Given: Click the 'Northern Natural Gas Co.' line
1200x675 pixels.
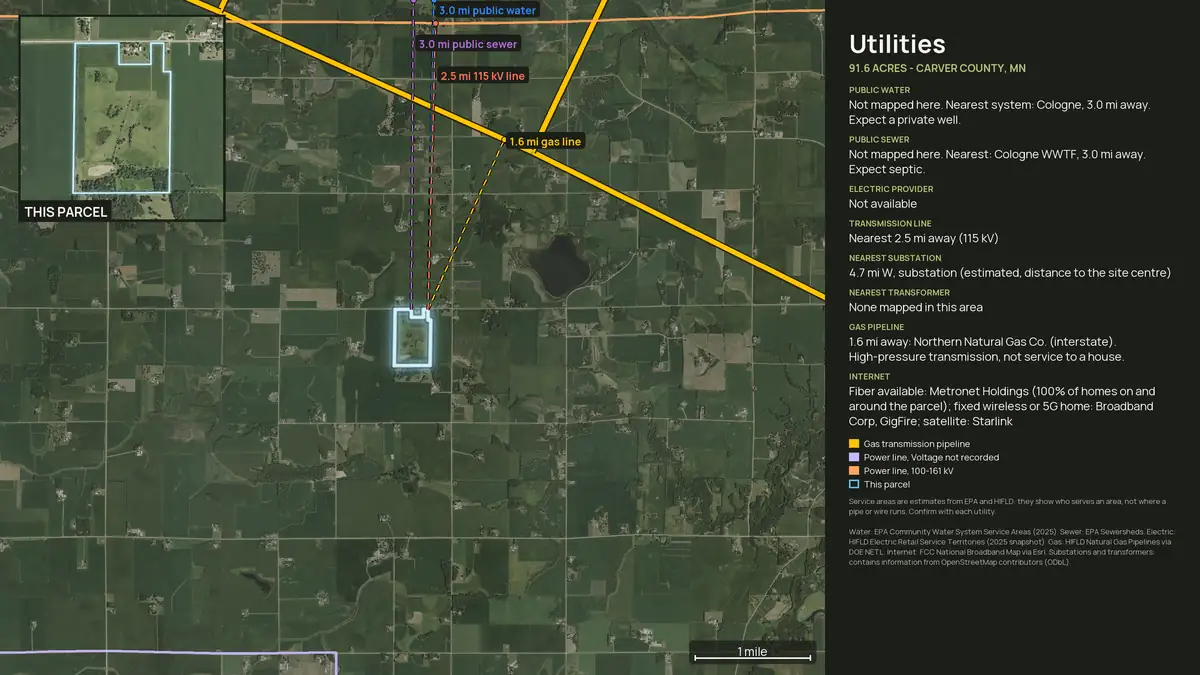Looking at the screenshot, I should [x=982, y=342].
